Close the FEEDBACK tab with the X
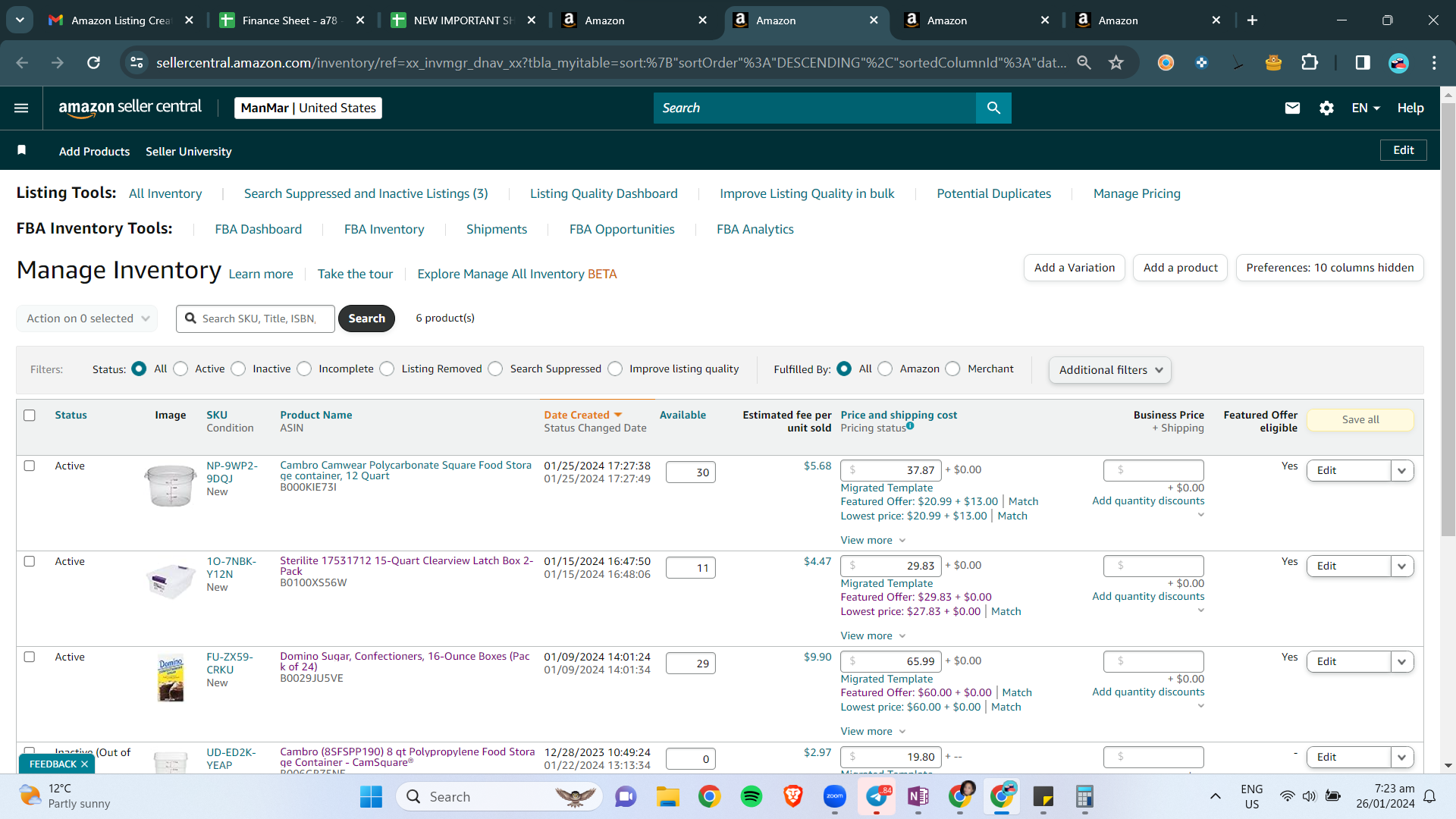This screenshot has height=819, width=1456. point(84,764)
